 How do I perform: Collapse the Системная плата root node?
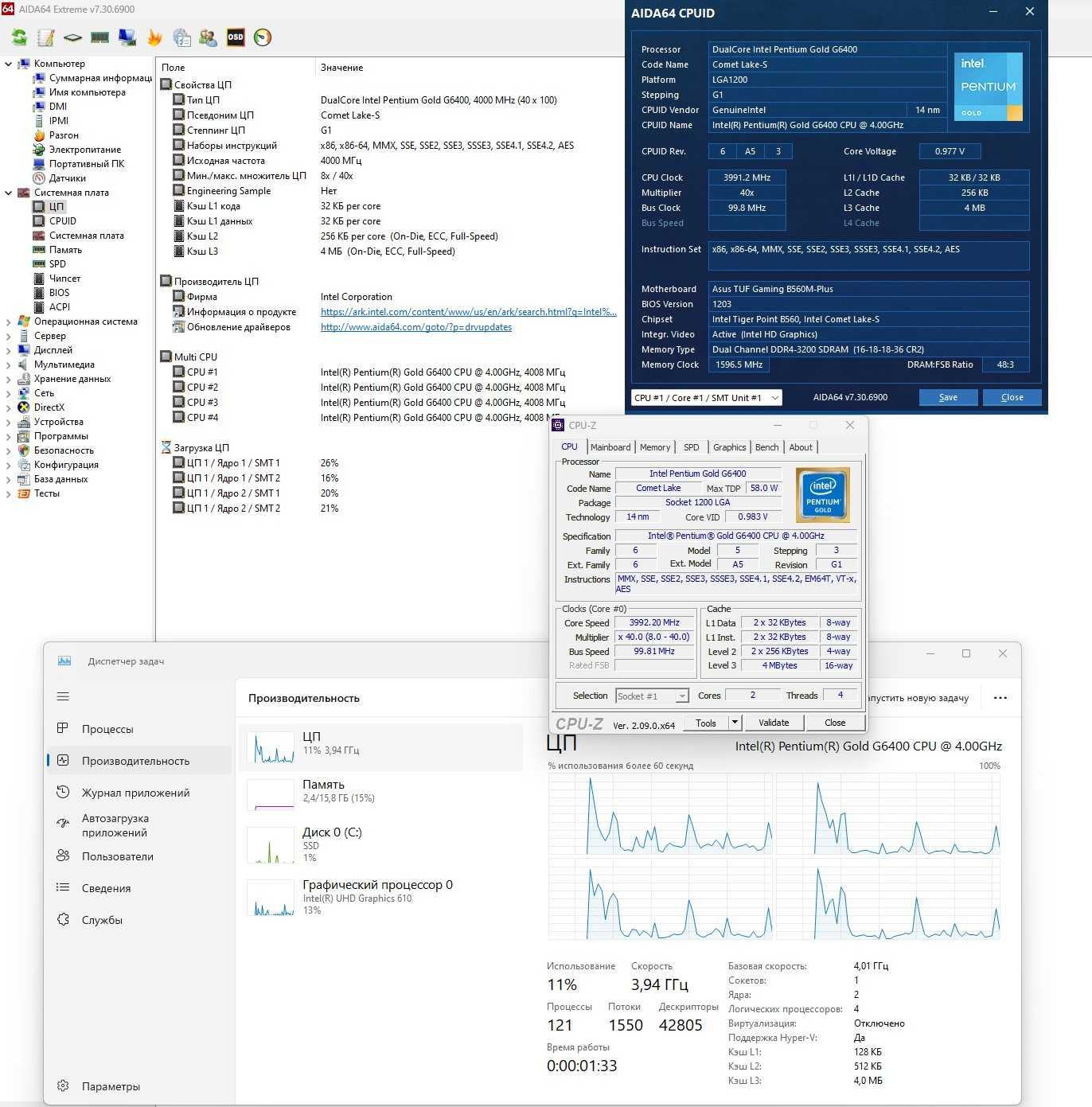(x=8, y=193)
